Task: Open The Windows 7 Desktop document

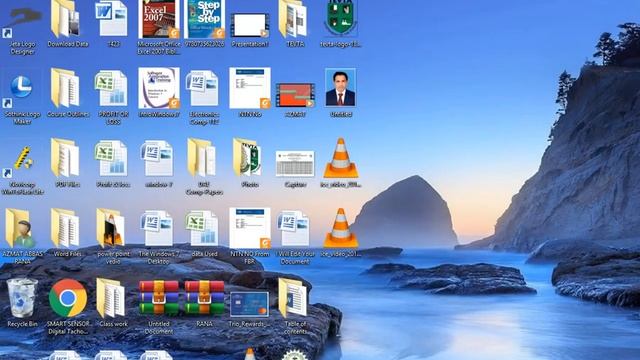Action: pos(159,236)
